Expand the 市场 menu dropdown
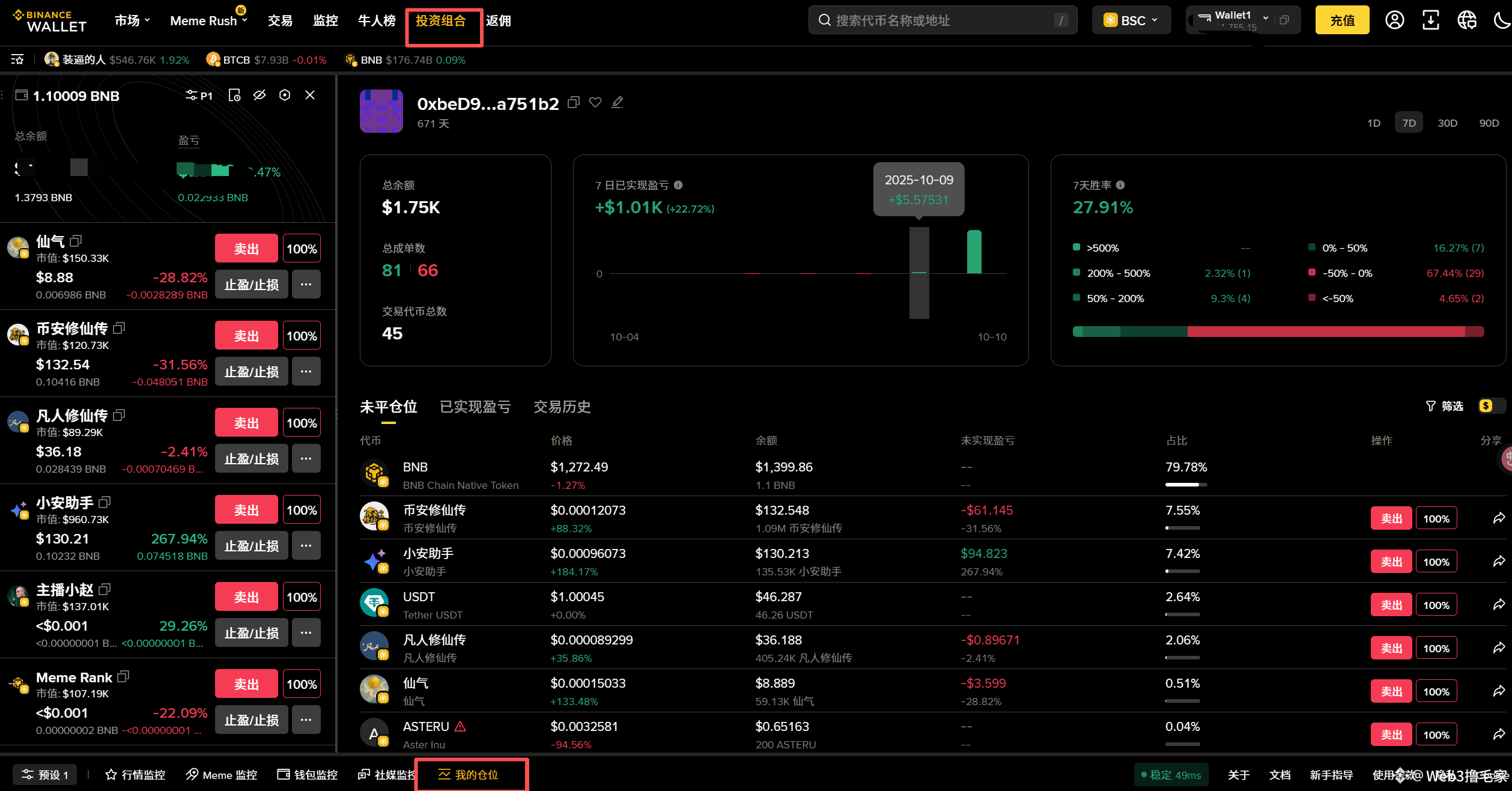 (x=132, y=20)
